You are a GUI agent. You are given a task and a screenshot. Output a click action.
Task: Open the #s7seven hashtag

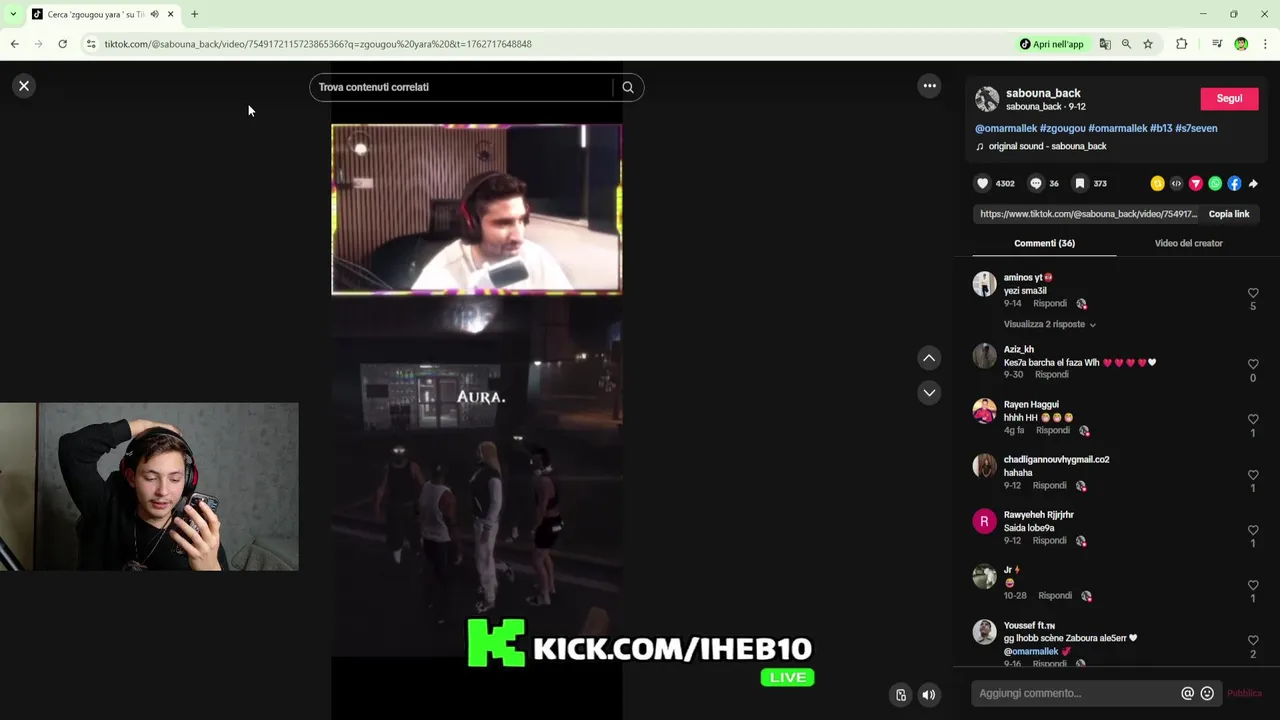1196,128
